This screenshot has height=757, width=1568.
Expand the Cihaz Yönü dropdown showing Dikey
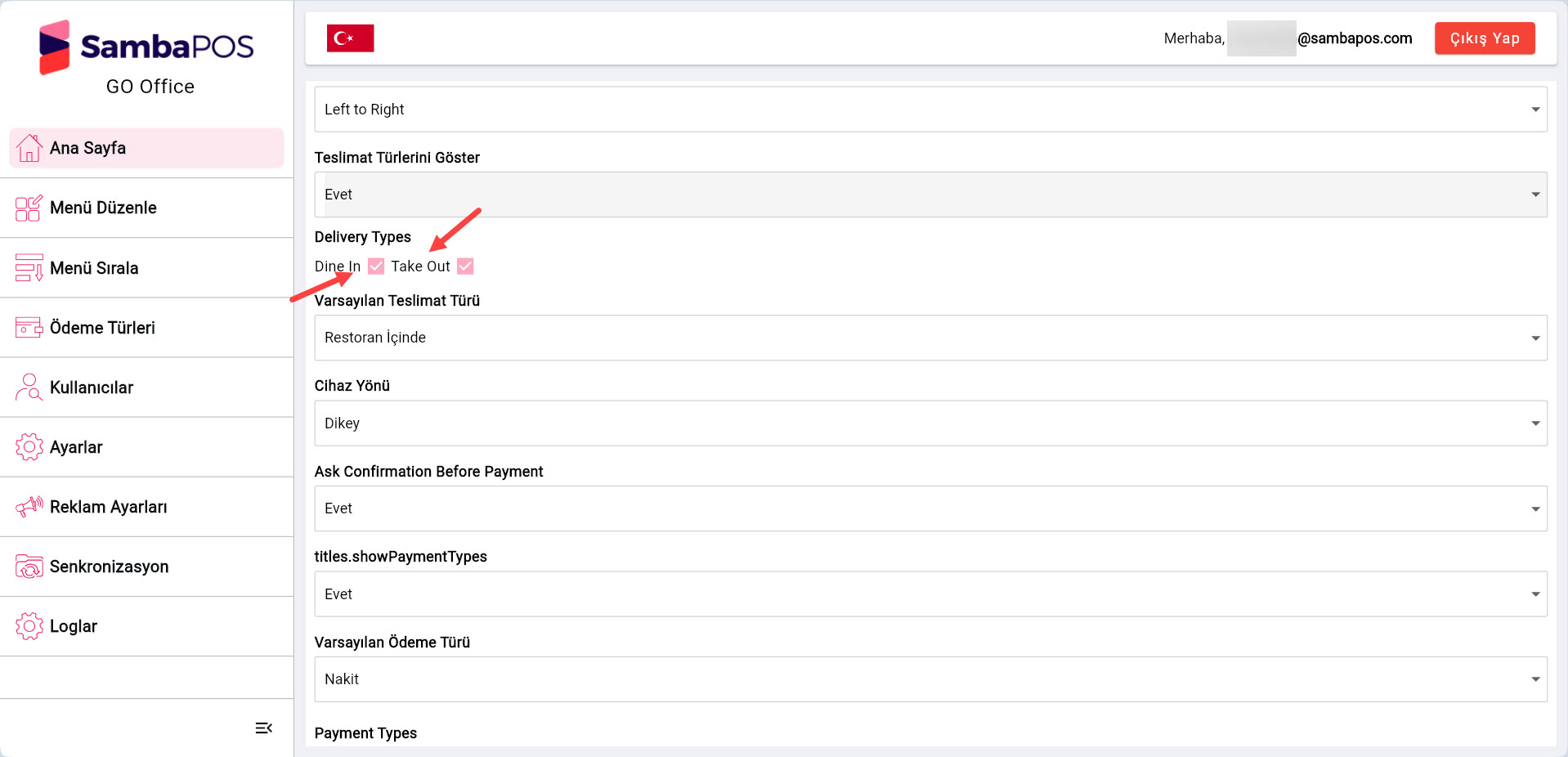click(1534, 423)
